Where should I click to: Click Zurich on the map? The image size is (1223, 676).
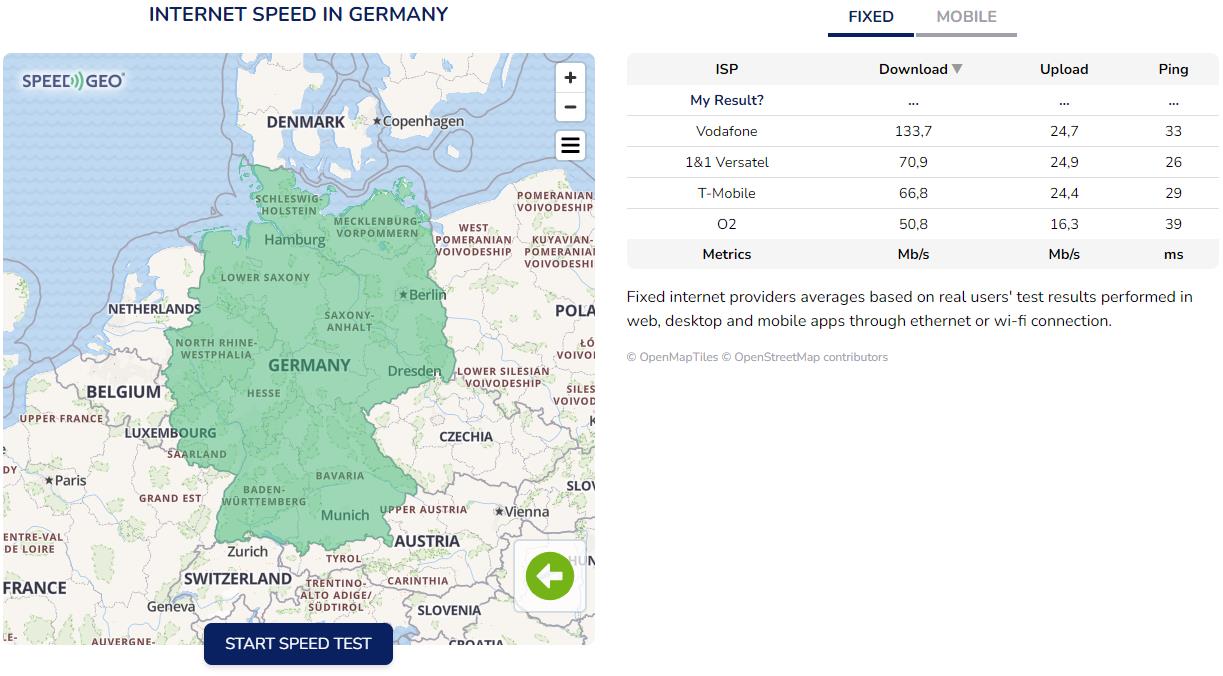coord(247,551)
